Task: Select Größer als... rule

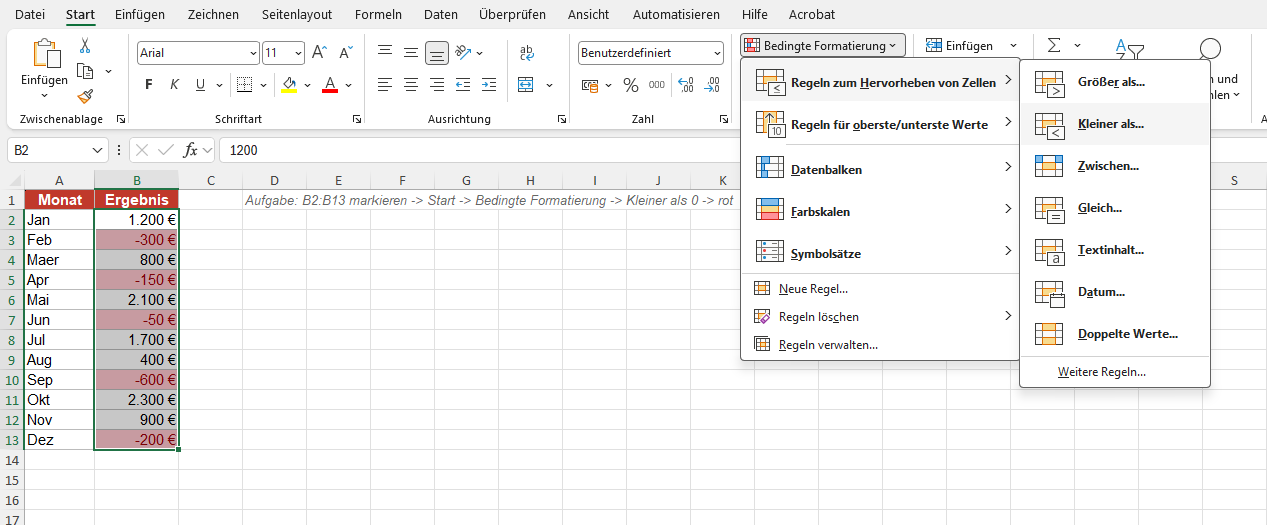Action: pos(1115,82)
